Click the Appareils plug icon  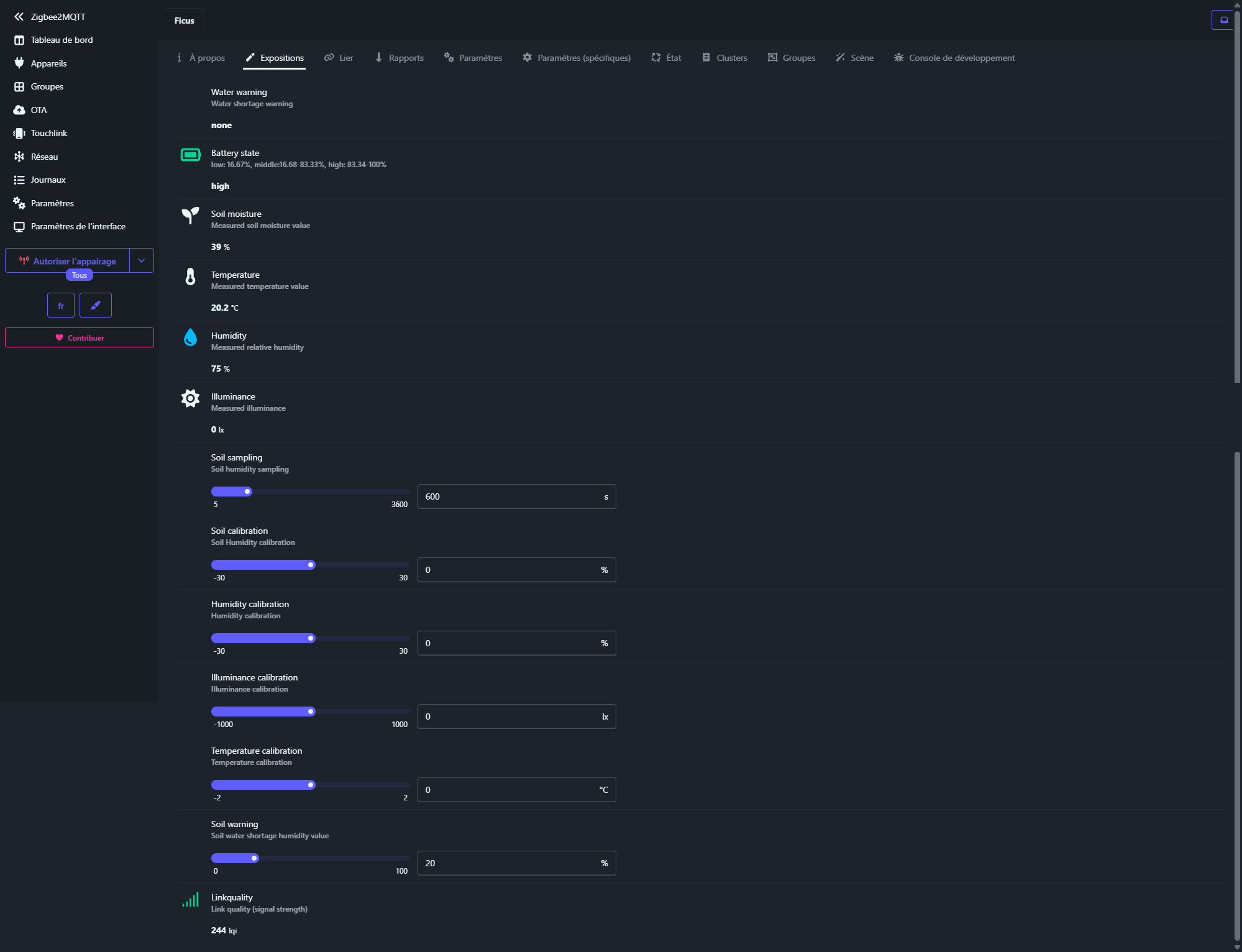pyautogui.click(x=19, y=63)
